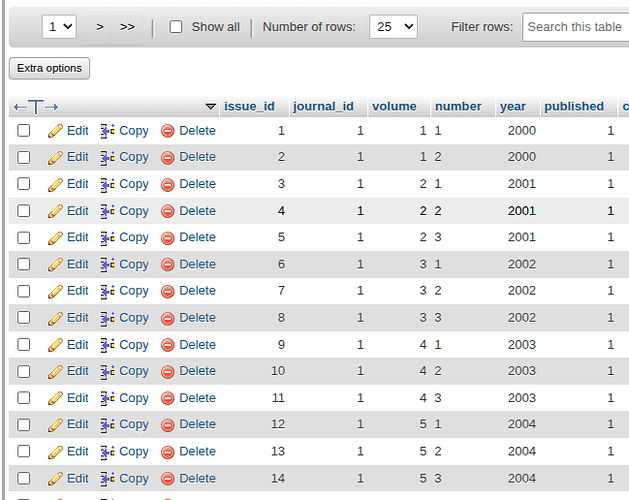
Task: Click the Copy icon for issue_id 3
Action: 108,184
